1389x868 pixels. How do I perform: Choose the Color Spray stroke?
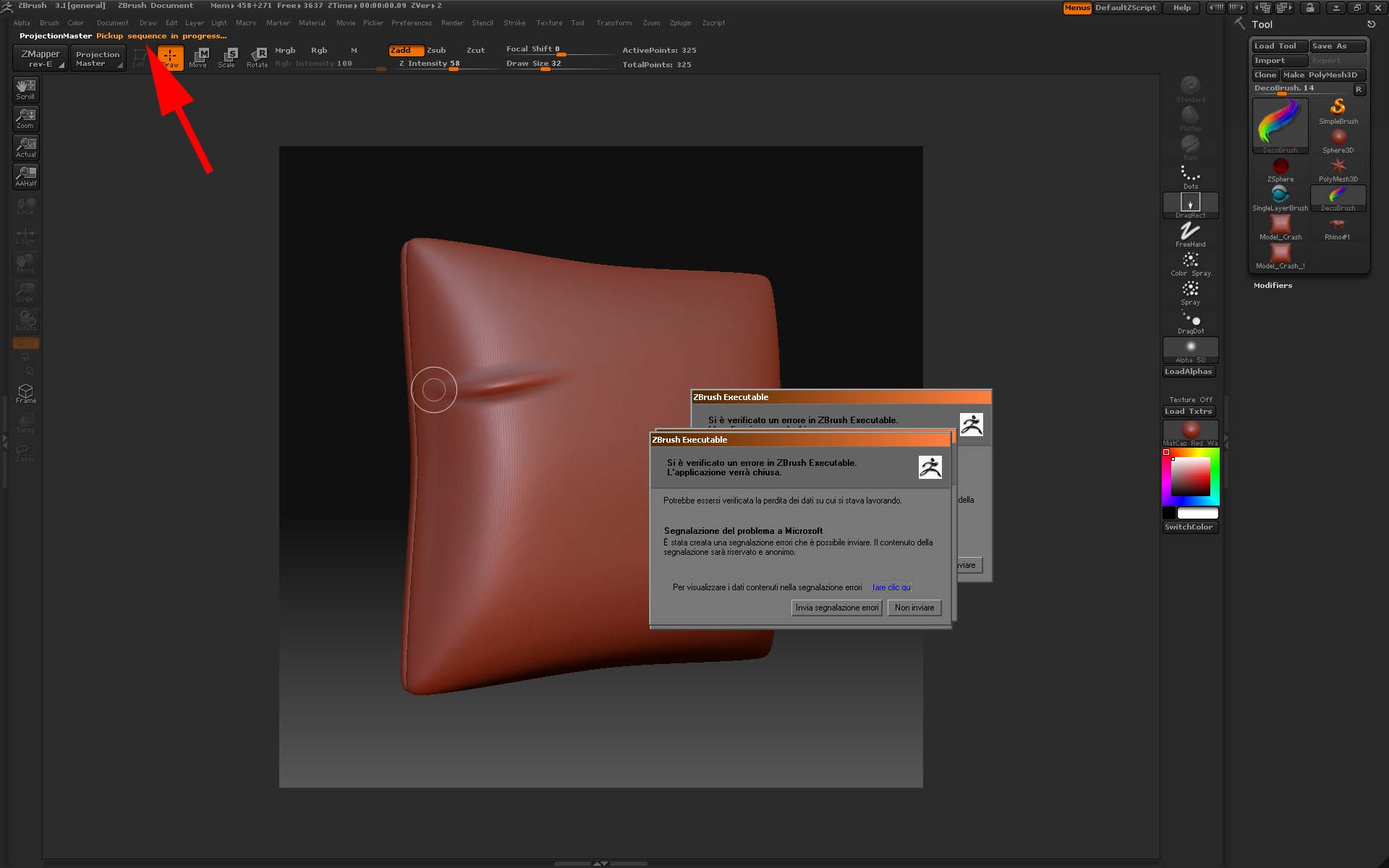1191,263
